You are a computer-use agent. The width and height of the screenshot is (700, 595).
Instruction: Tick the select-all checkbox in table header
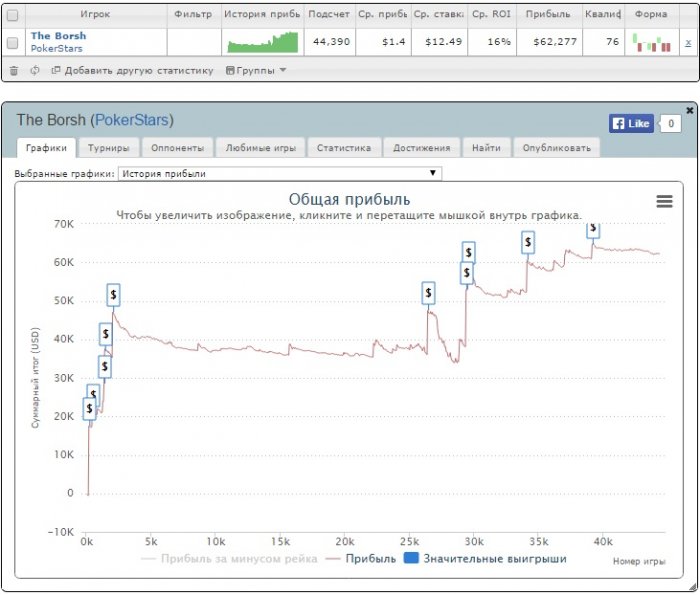12,15
